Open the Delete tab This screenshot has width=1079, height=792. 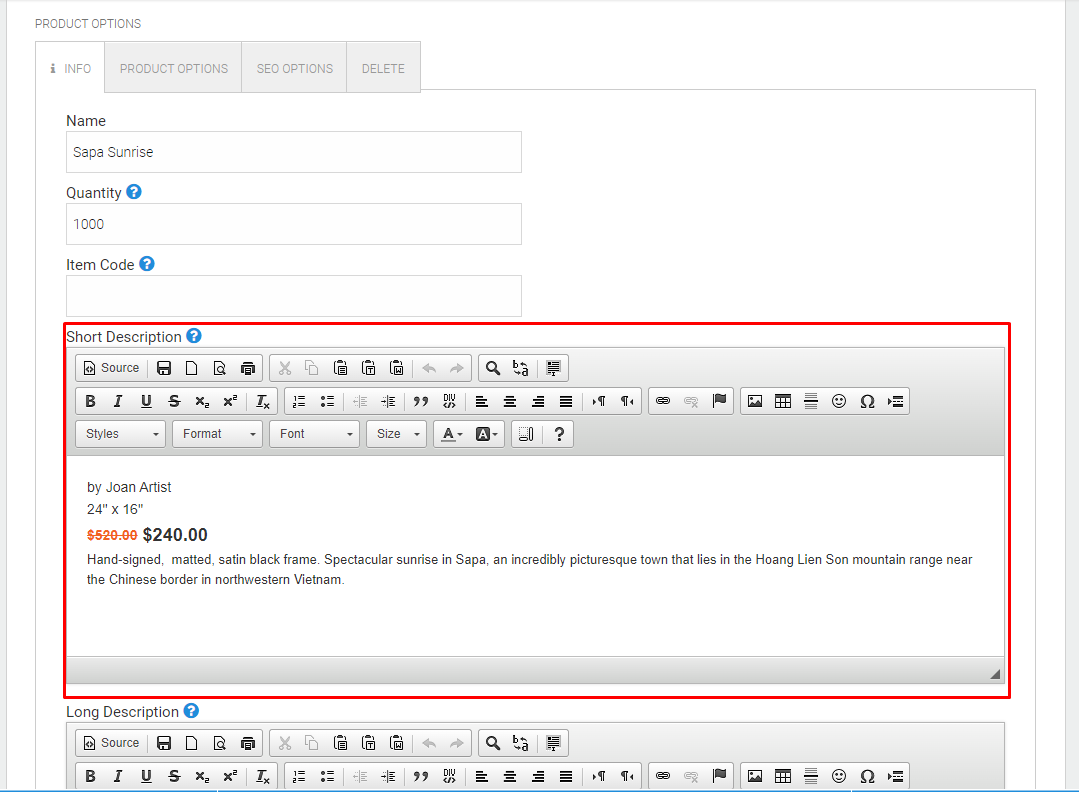383,67
